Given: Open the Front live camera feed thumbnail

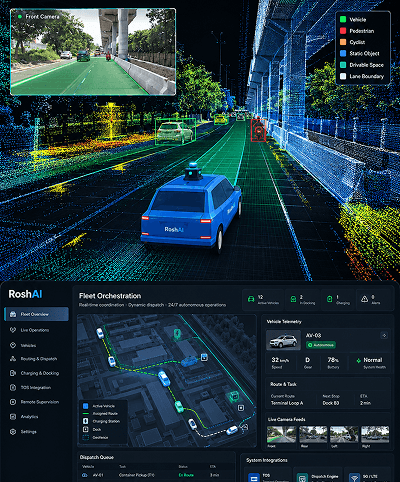Looking at the screenshot, I should coord(281,434).
